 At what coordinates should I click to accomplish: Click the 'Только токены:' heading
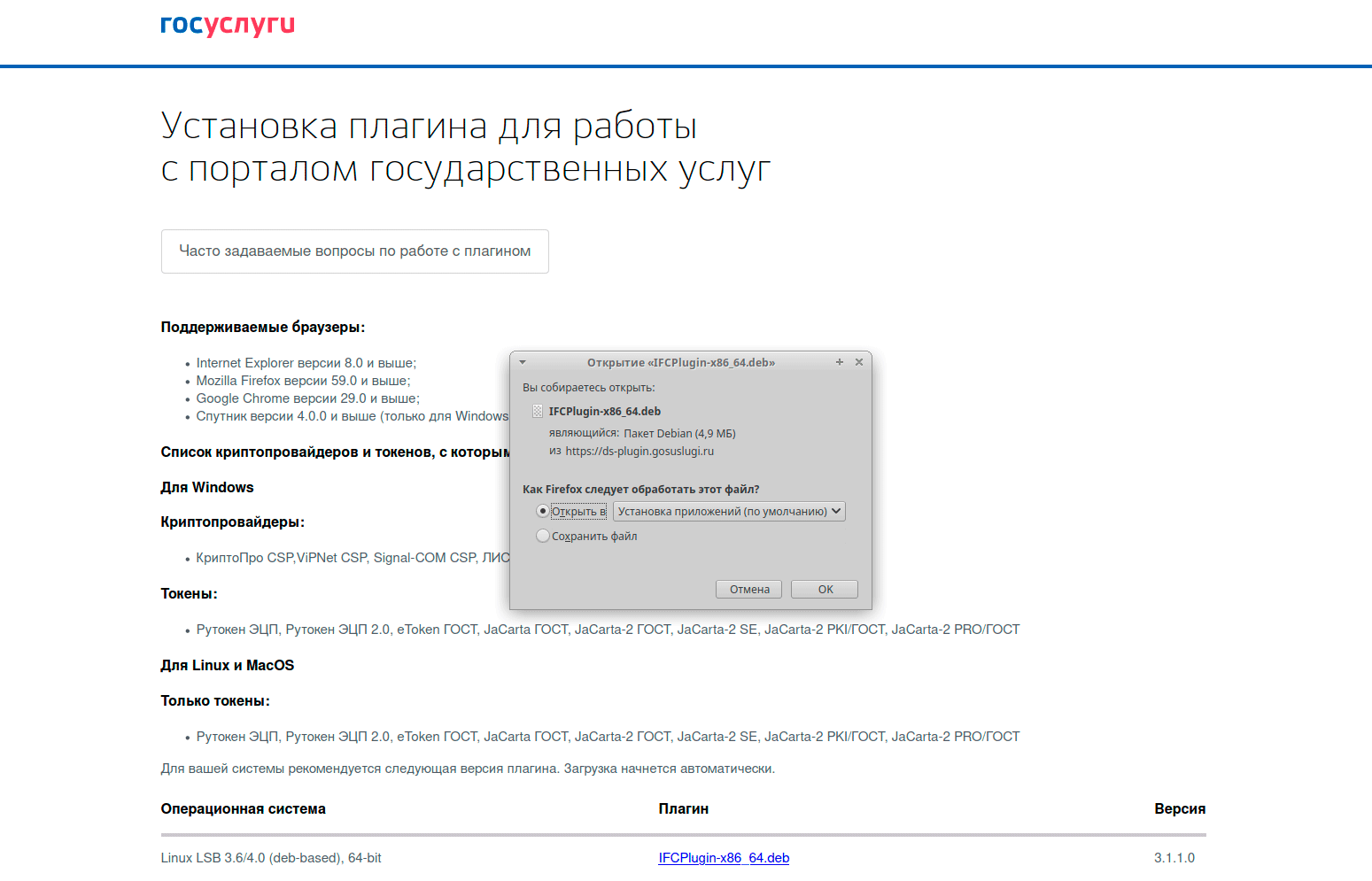pyautogui.click(x=215, y=701)
